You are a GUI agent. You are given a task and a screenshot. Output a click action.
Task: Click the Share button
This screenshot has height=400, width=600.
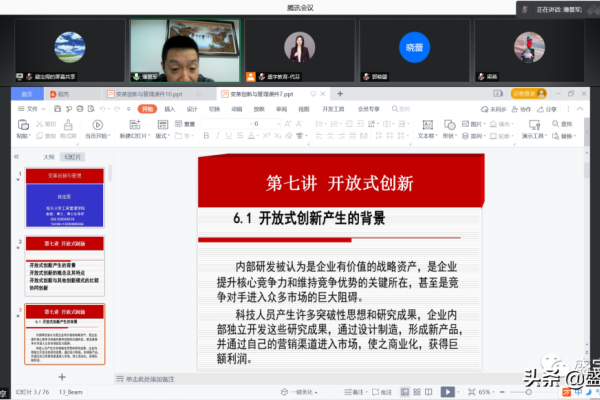(x=547, y=109)
